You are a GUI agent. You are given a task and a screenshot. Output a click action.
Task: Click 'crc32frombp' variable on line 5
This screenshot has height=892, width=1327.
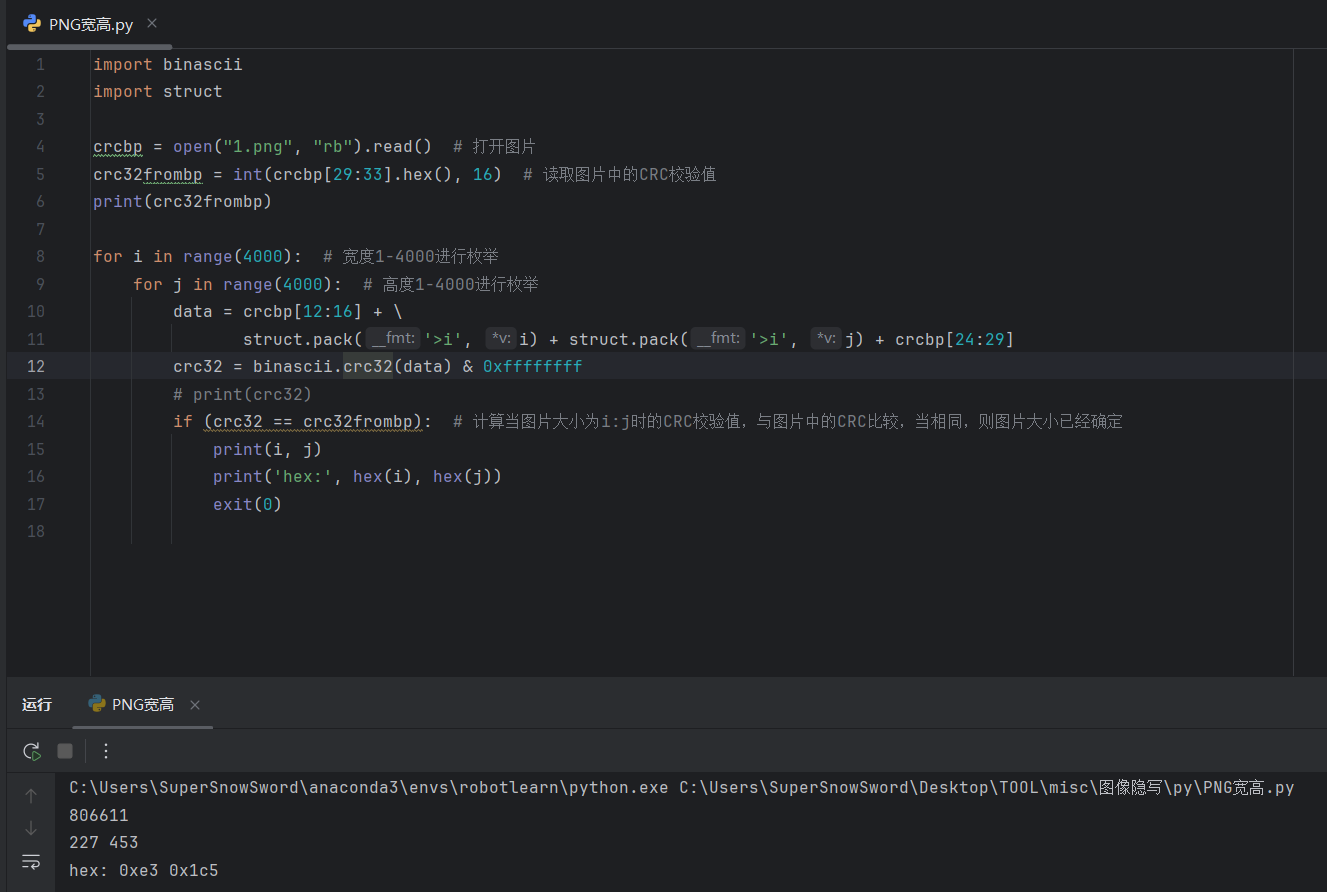tap(148, 174)
